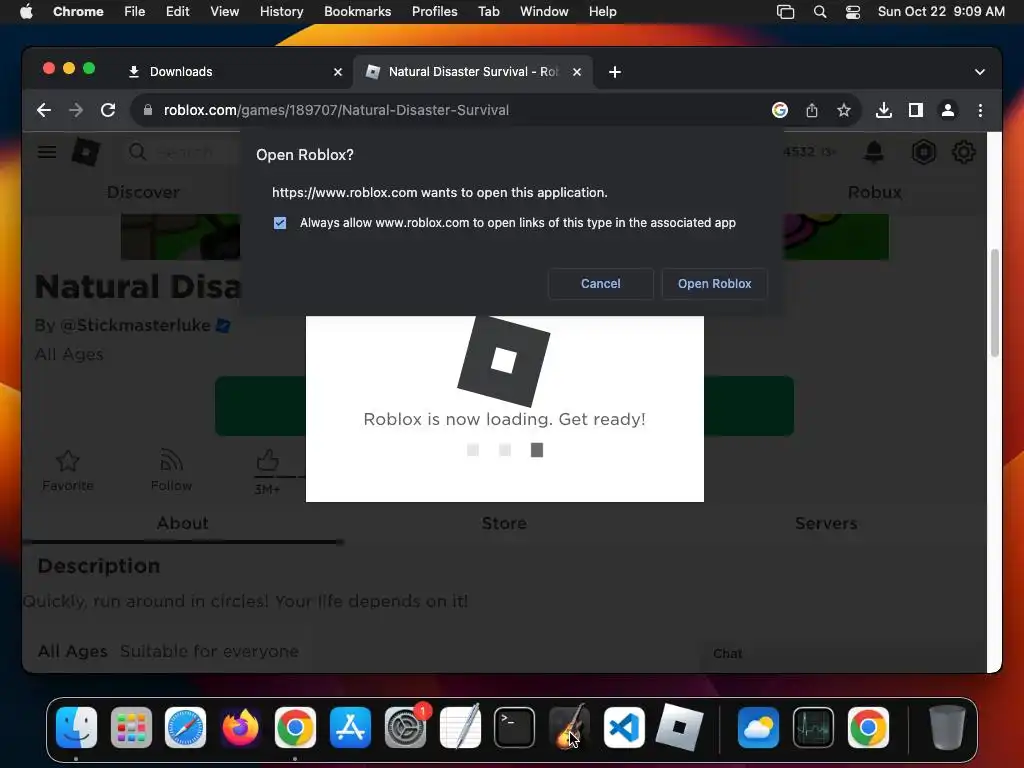Open the Bookmarks menu

(x=357, y=11)
